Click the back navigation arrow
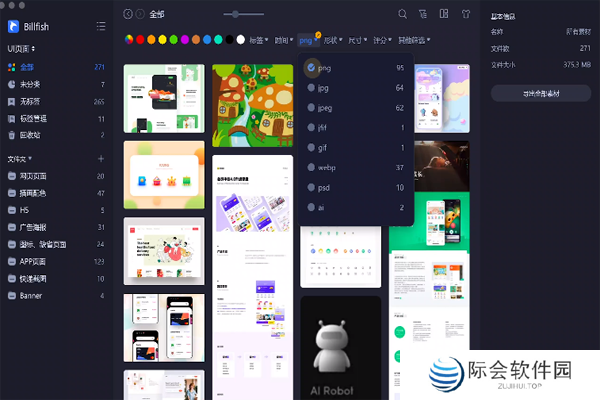Image resolution: width=600 pixels, height=400 pixels. click(x=127, y=14)
